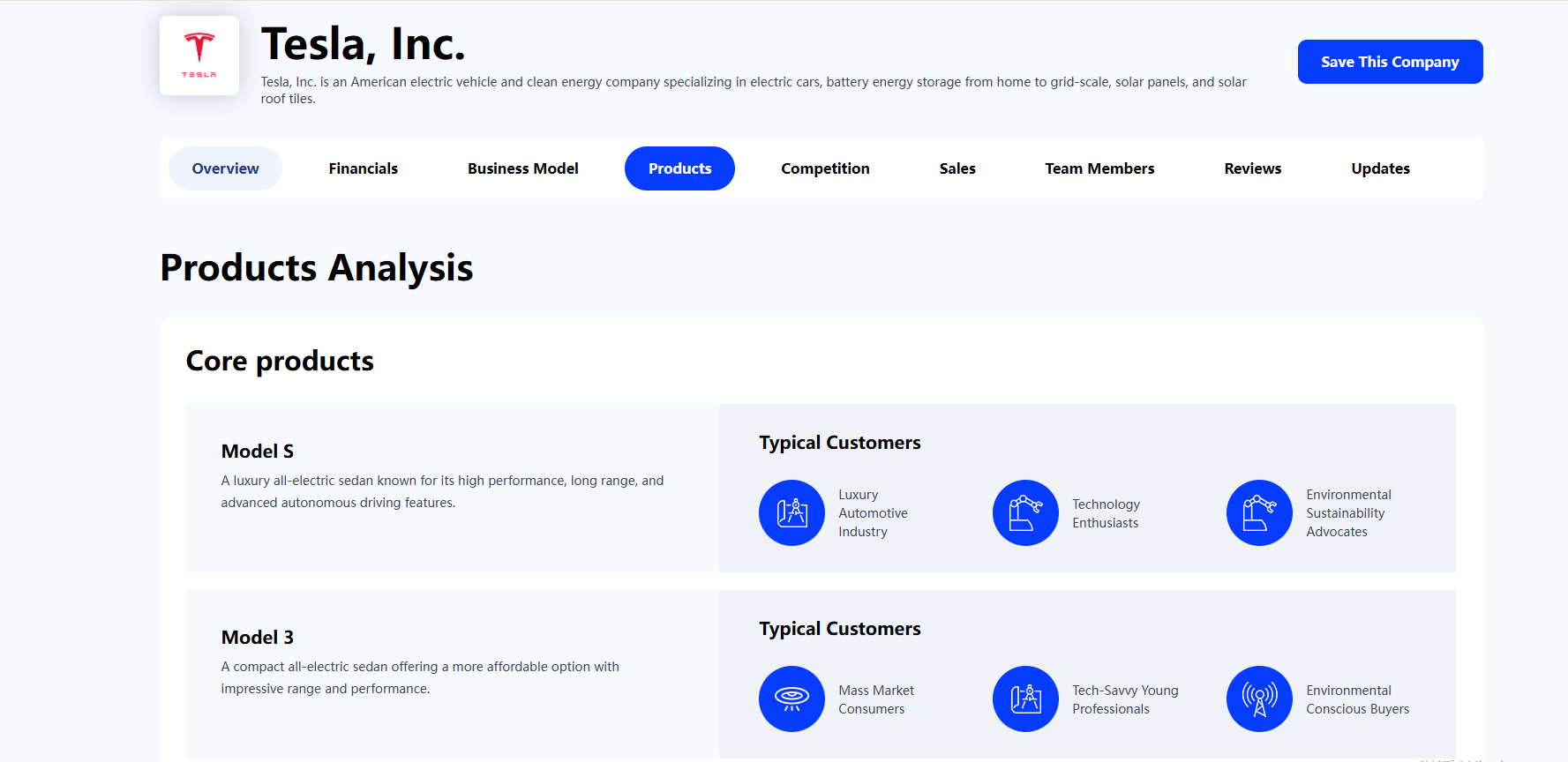Viewport: 1568px width, 762px height.
Task: Click the Luxury Automotive Industry icon
Action: [792, 512]
